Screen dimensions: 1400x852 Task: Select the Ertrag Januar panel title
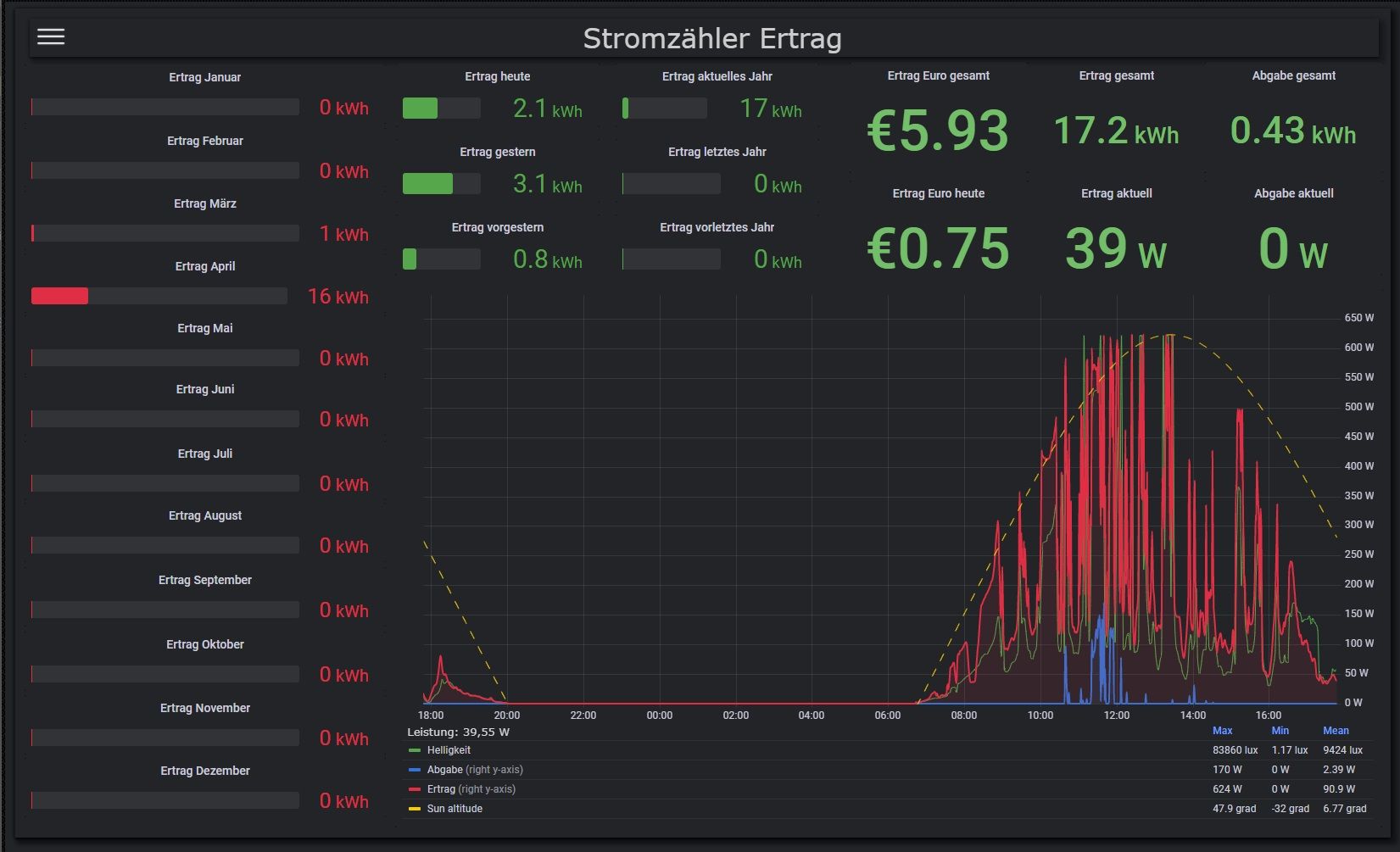(205, 77)
